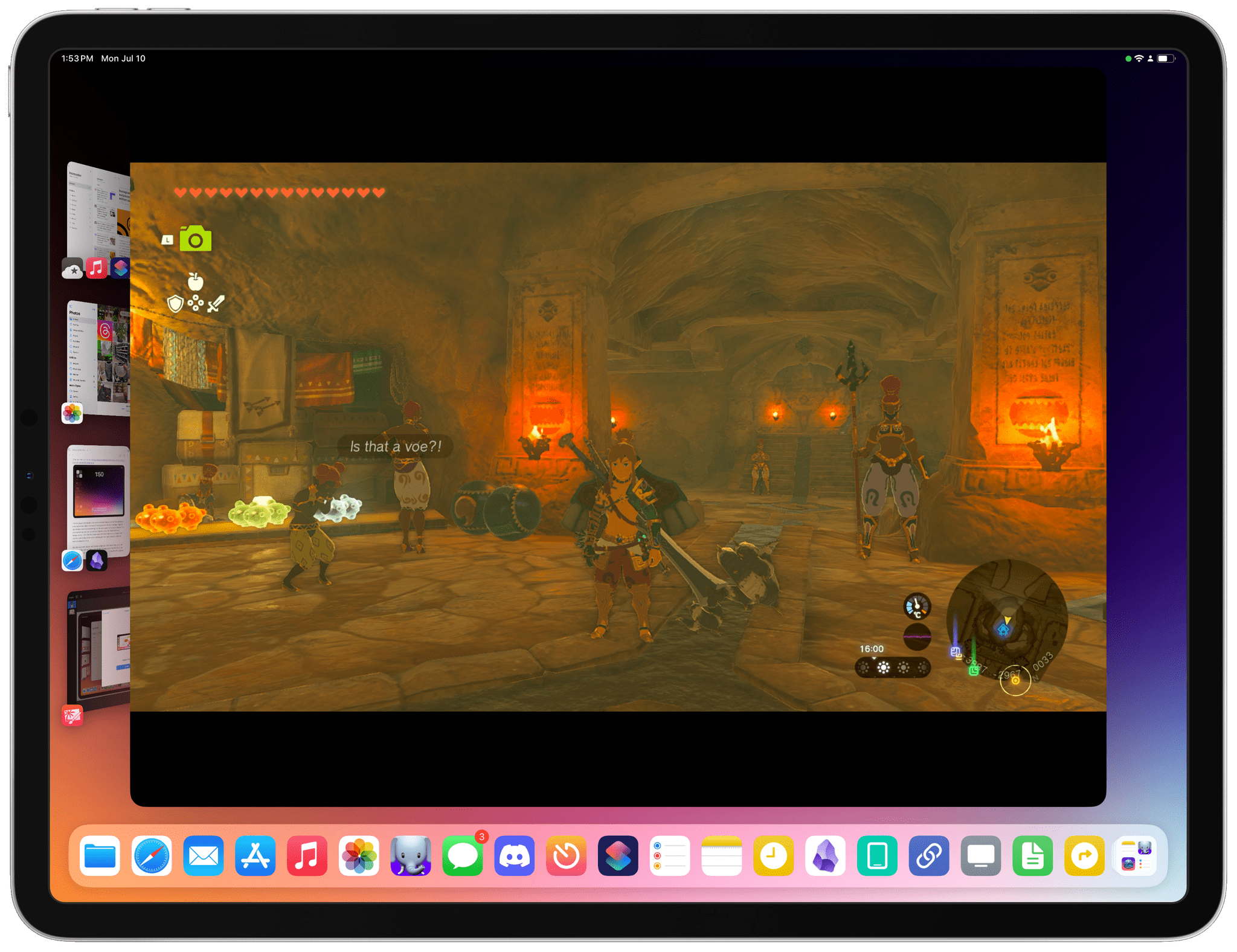This screenshot has width=1237, height=952.
Task: Click the Music icon under top stage
Action: pos(97,268)
